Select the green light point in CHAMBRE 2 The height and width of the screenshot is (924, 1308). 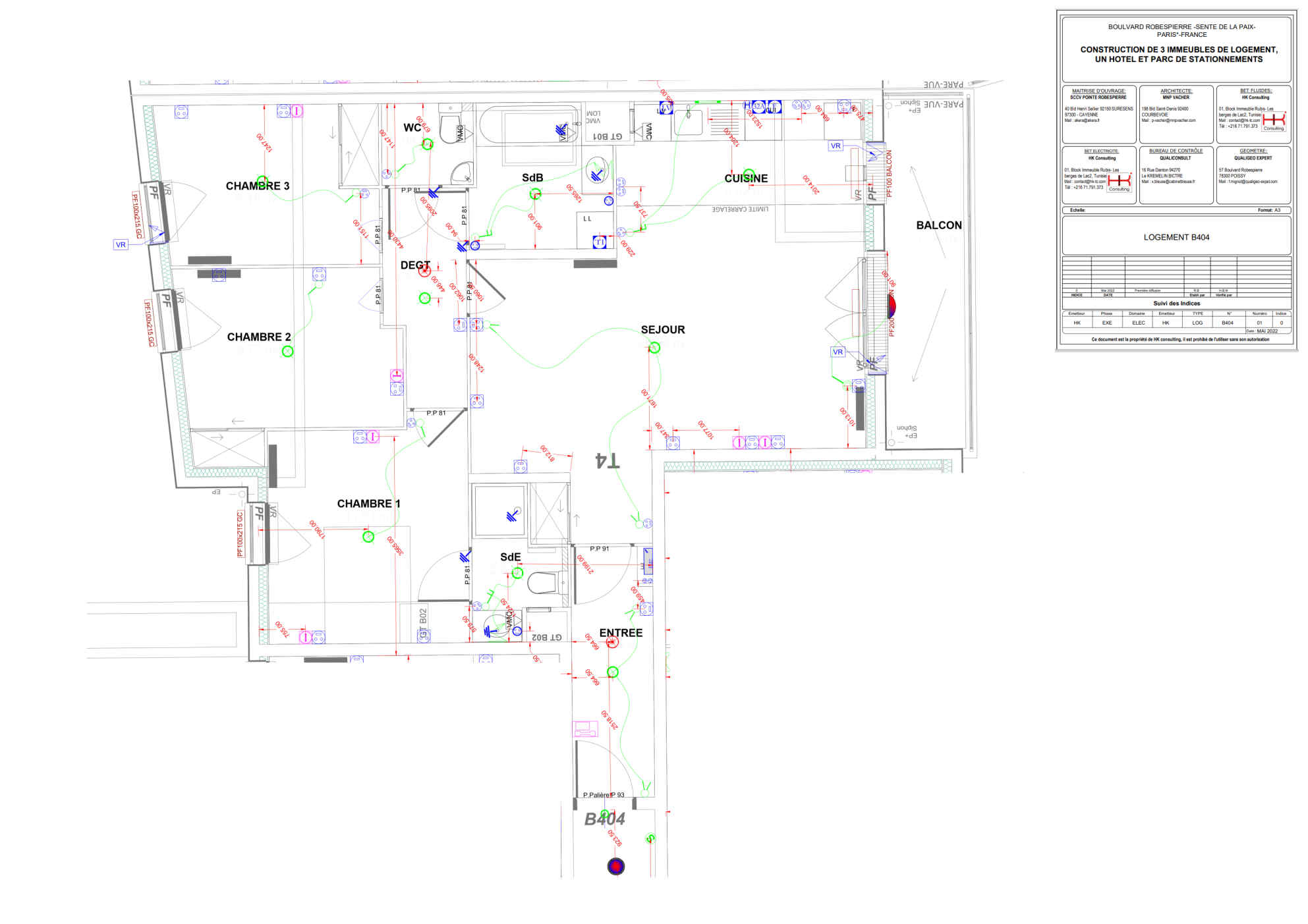pyautogui.click(x=287, y=352)
